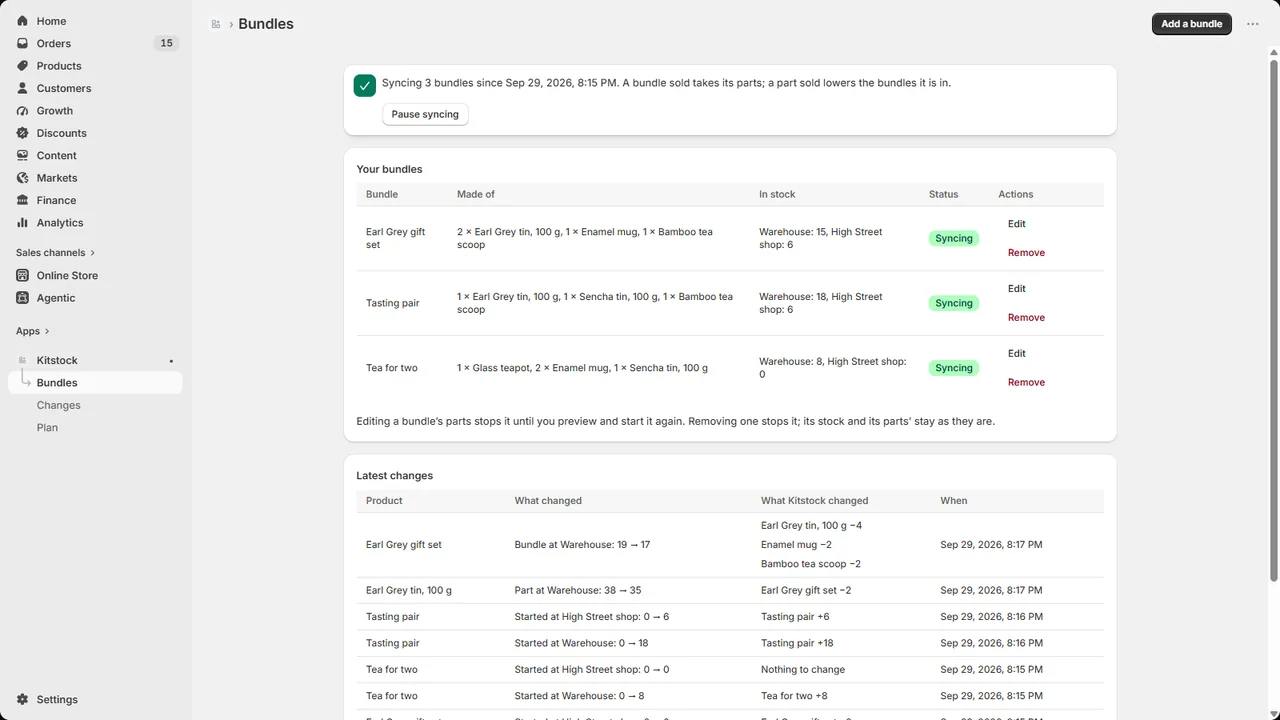Screen dimensions: 1280x720
Task: Click the Online Store storefront icon
Action: (22, 275)
